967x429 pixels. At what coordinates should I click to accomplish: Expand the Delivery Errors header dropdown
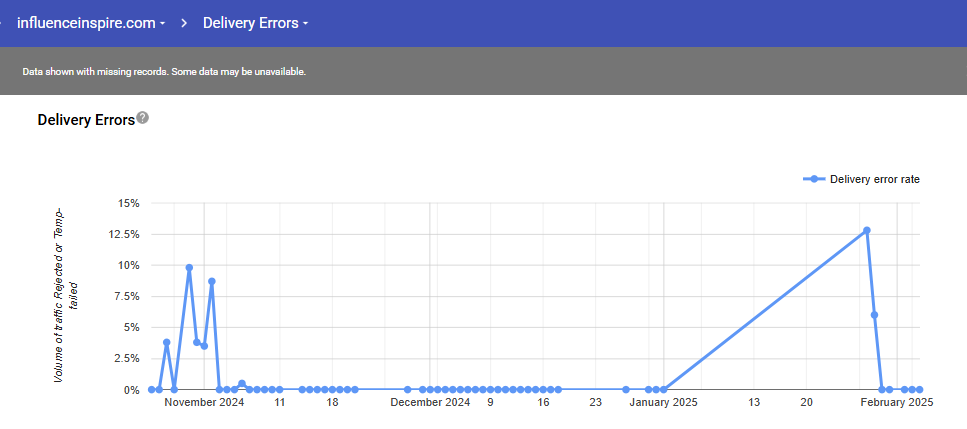(x=255, y=23)
